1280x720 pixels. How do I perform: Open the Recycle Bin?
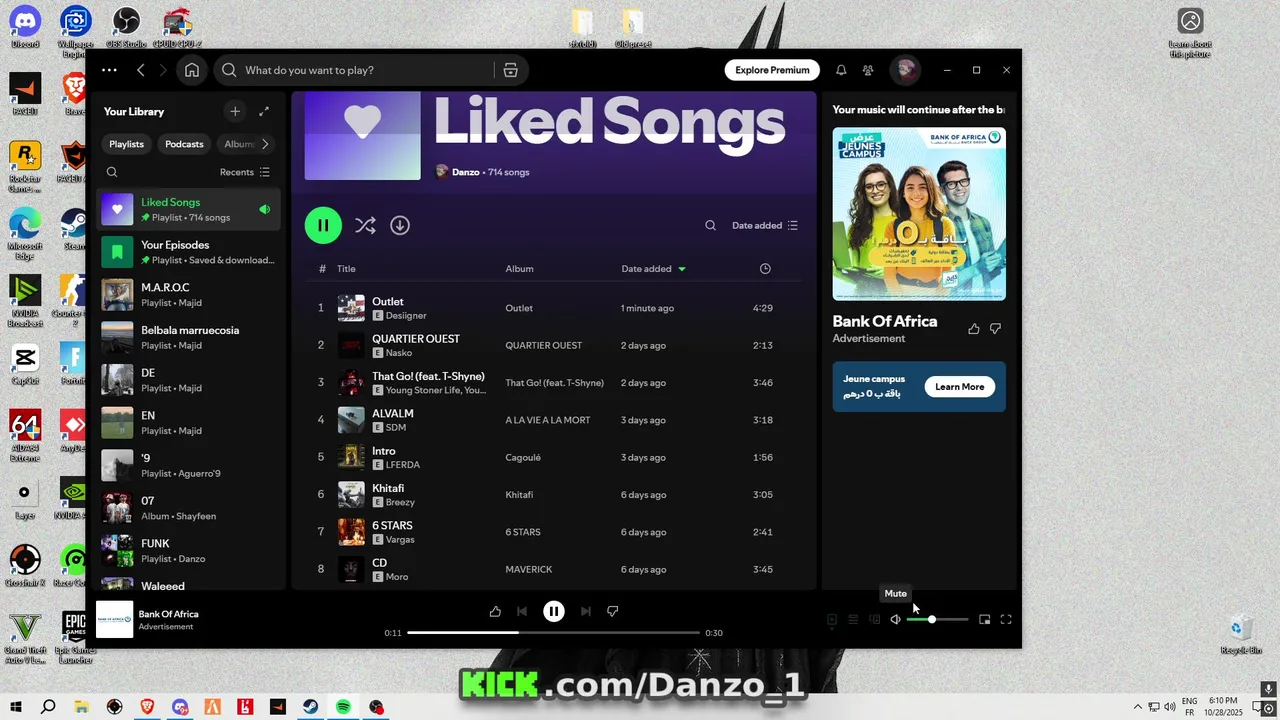point(1241,634)
